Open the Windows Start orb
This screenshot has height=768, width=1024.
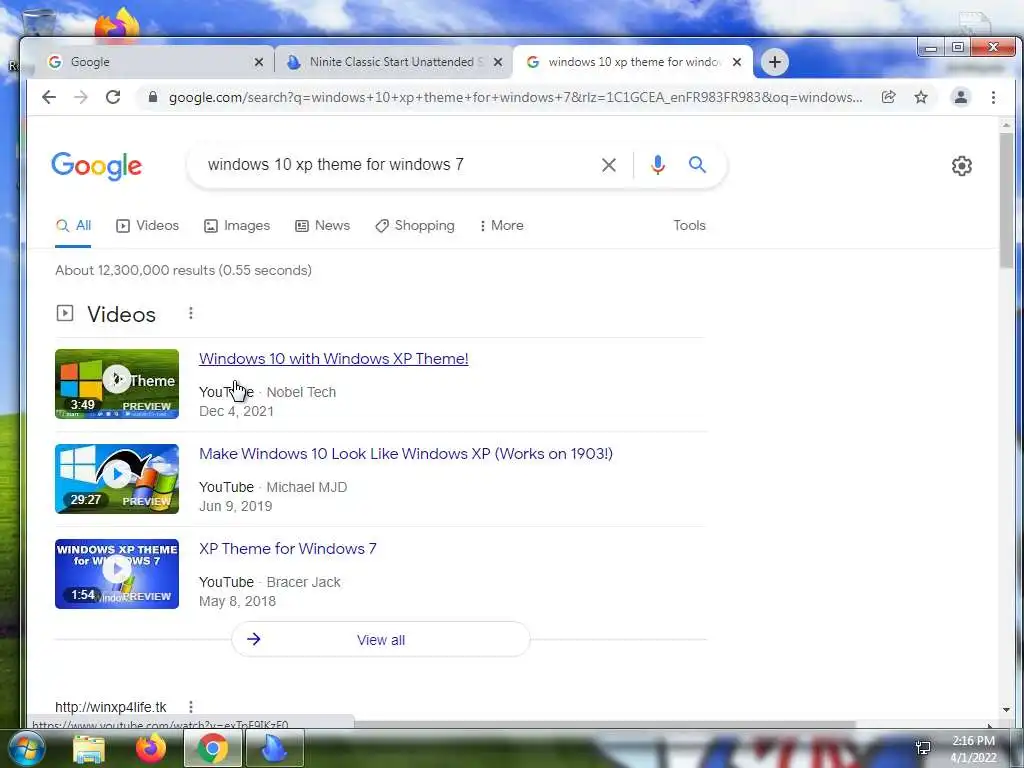point(27,748)
